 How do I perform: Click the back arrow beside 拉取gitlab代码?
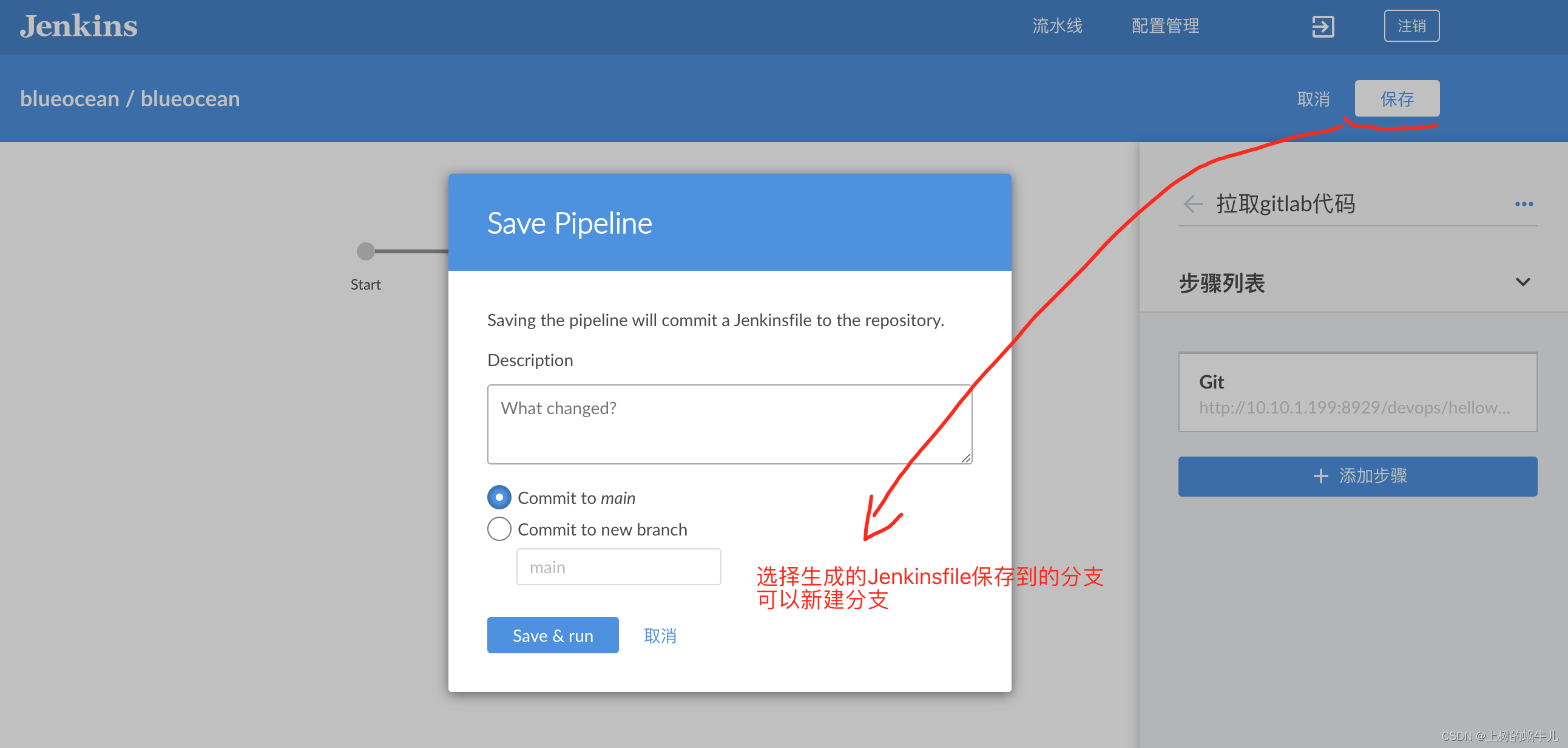(x=1192, y=204)
